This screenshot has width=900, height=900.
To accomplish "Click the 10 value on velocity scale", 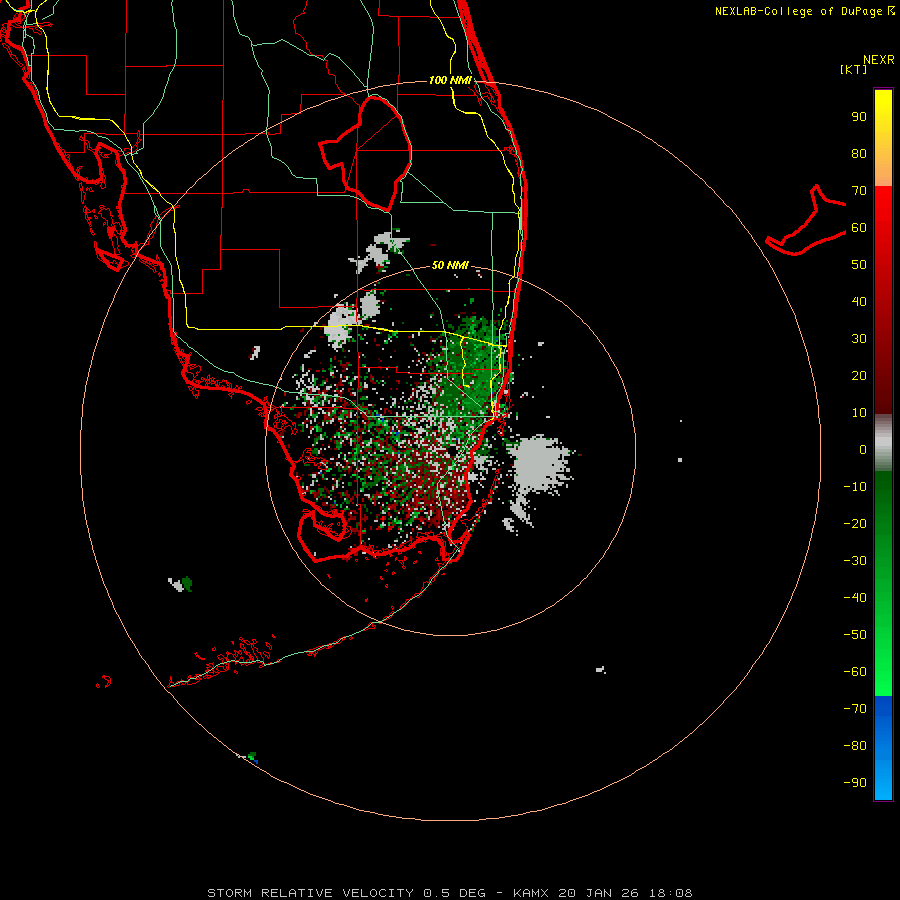I will click(x=859, y=413).
